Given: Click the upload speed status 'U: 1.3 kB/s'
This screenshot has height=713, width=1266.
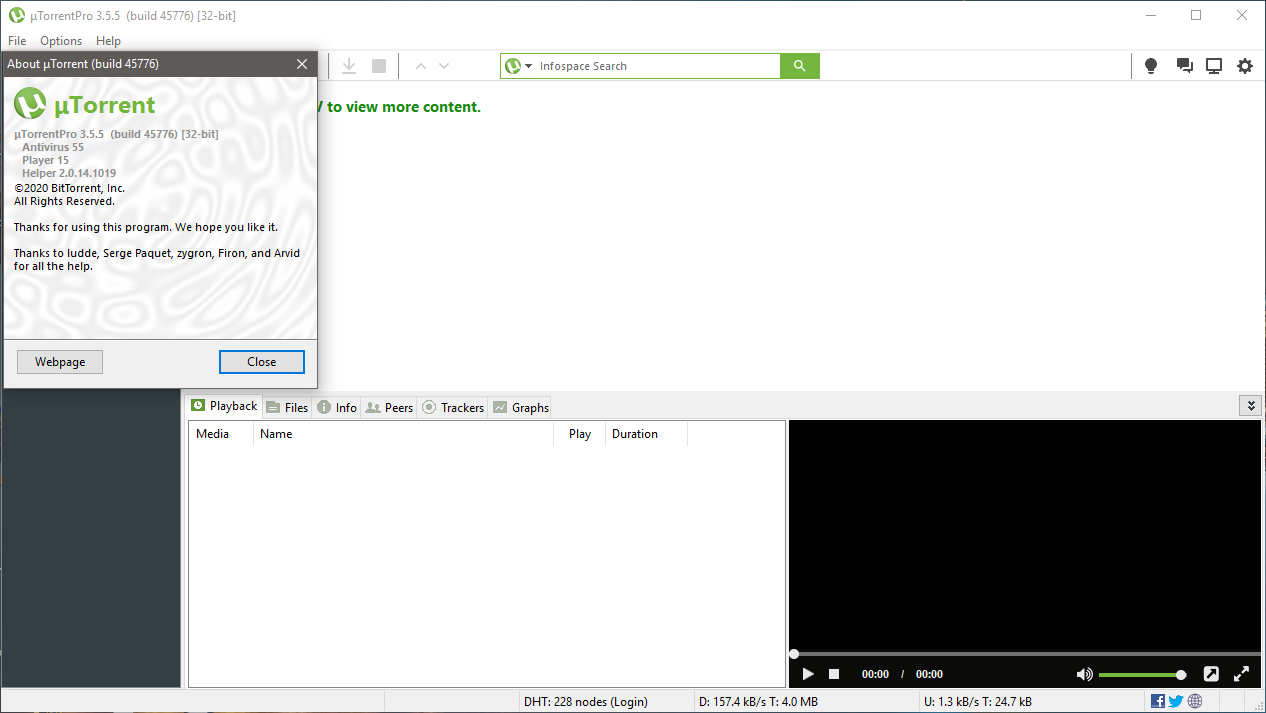Looking at the screenshot, I should click(x=976, y=701).
